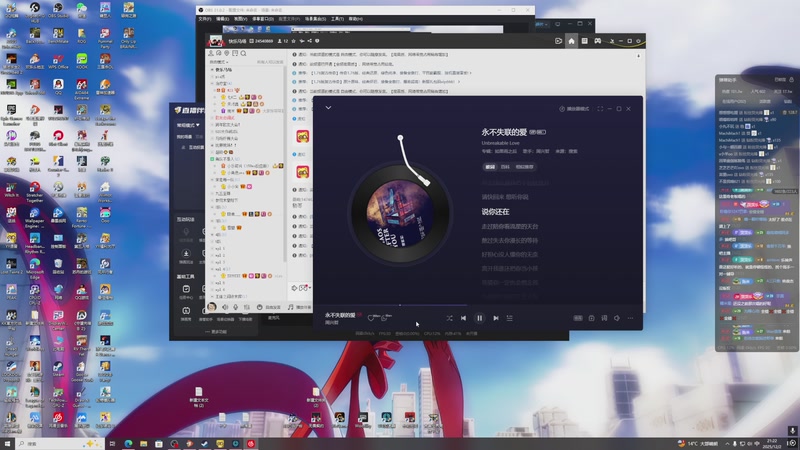800x450 pixels.
Task: Open Wallpaper Engine desktop icon
Action: (34, 217)
